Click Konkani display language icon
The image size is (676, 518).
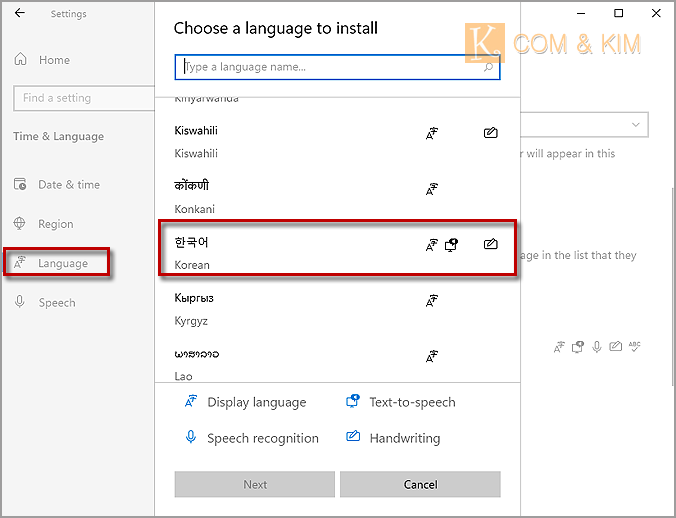[x=432, y=189]
